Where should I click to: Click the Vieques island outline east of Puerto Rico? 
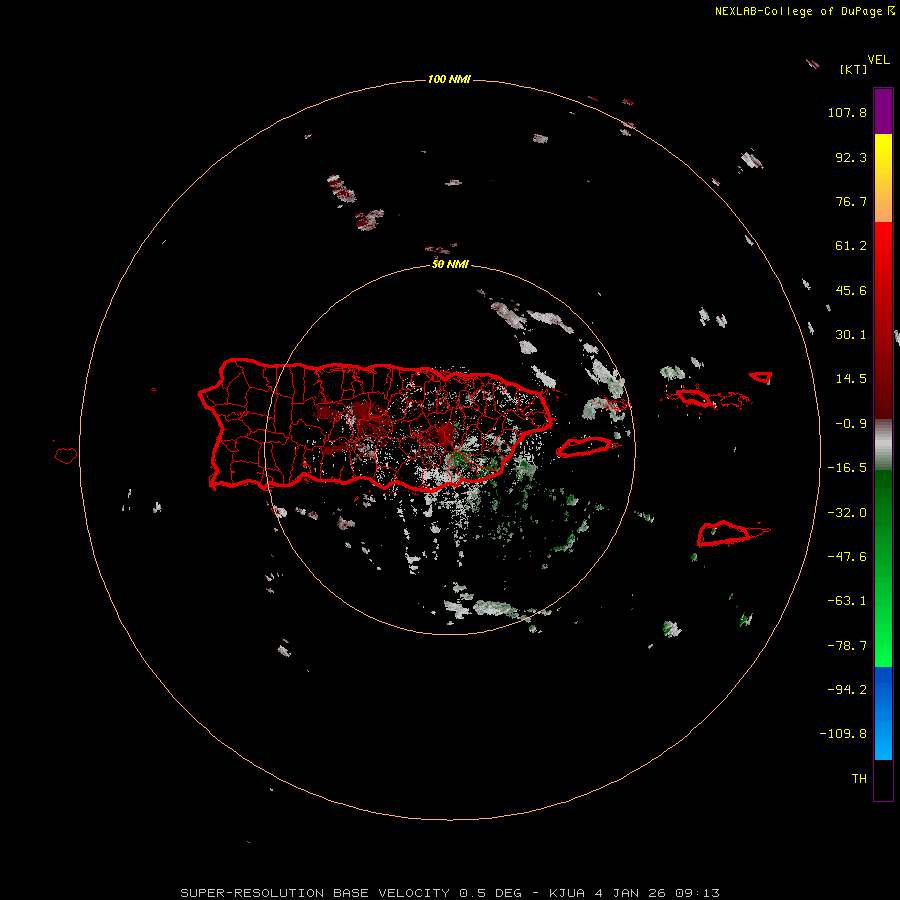point(584,447)
